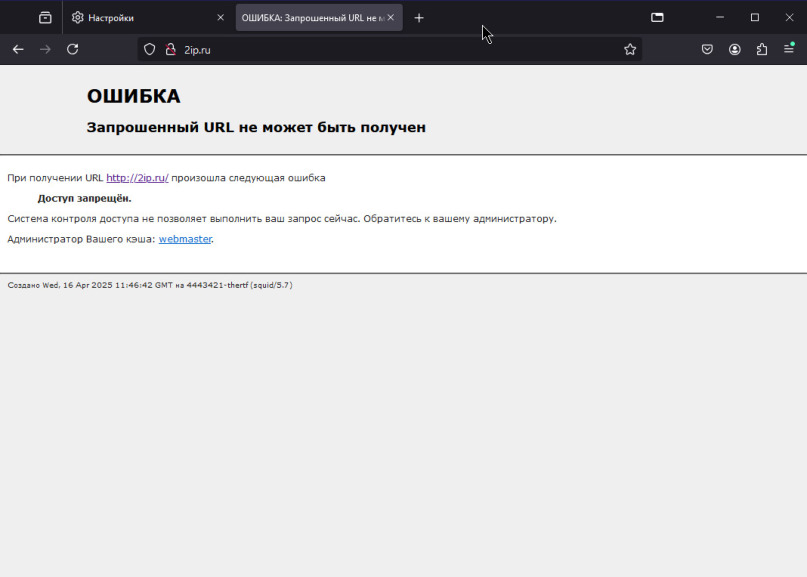807x577 pixels.
Task: Open the hamburger application menu
Action: click(x=789, y=49)
